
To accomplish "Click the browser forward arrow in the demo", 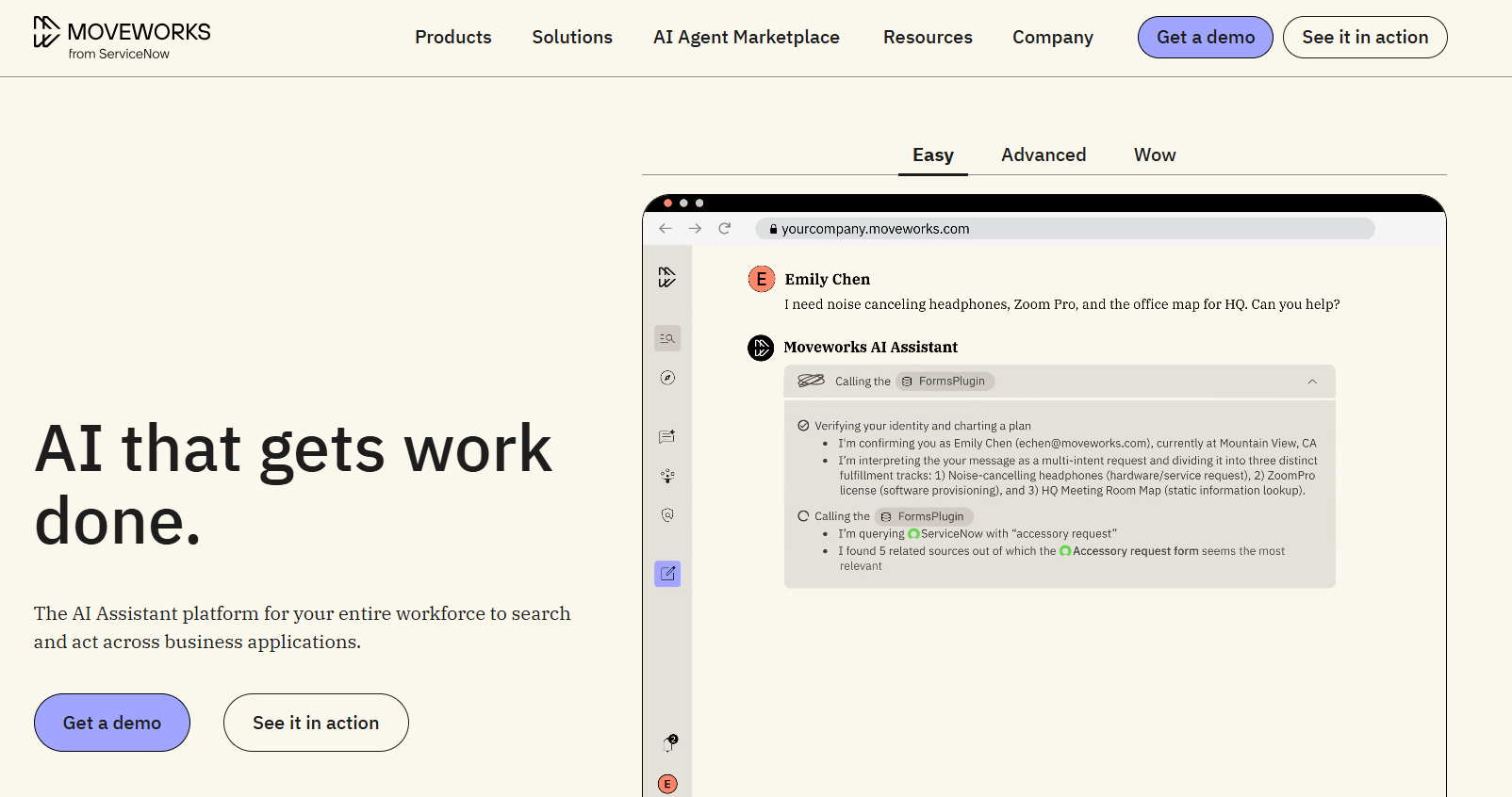I will (x=695, y=228).
